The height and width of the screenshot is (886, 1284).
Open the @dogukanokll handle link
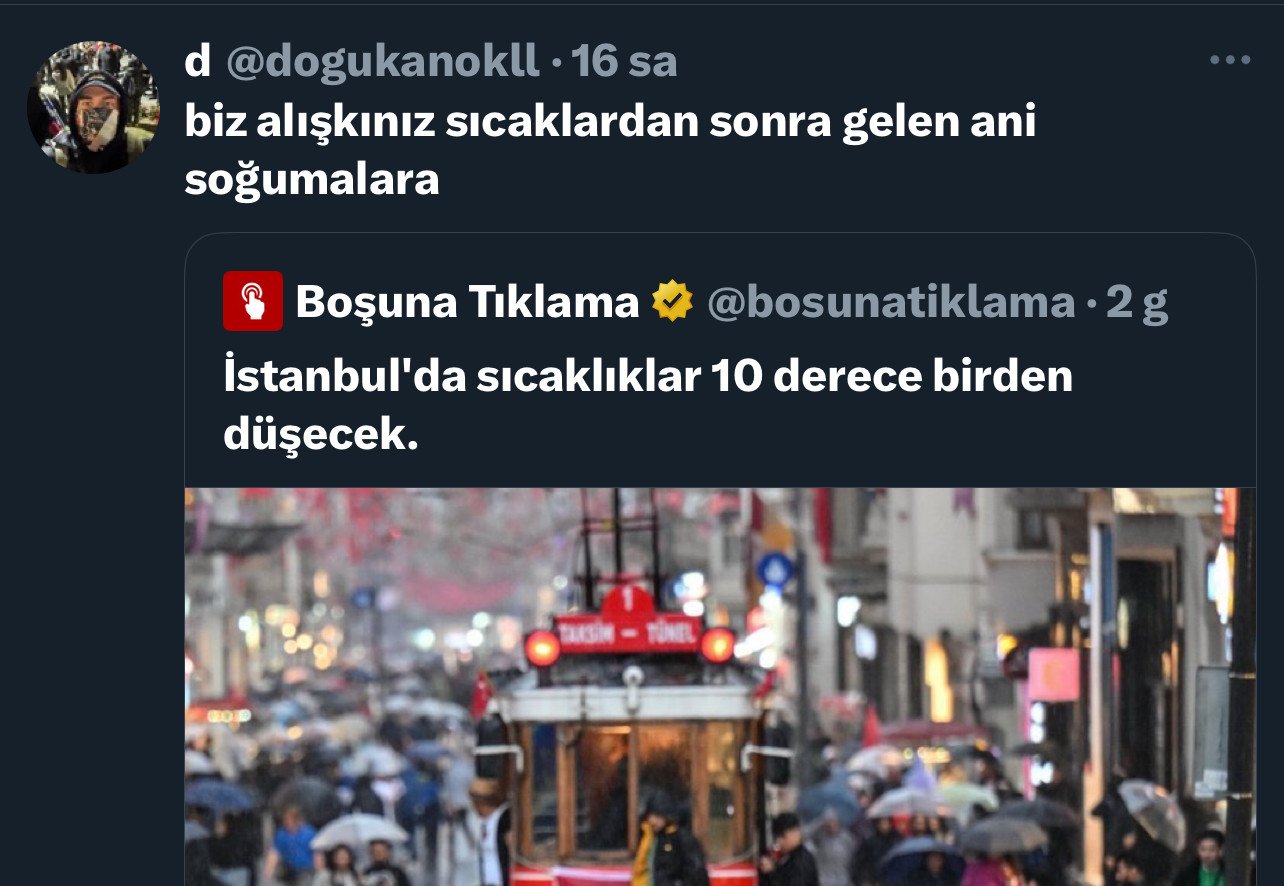pyautogui.click(x=383, y=62)
